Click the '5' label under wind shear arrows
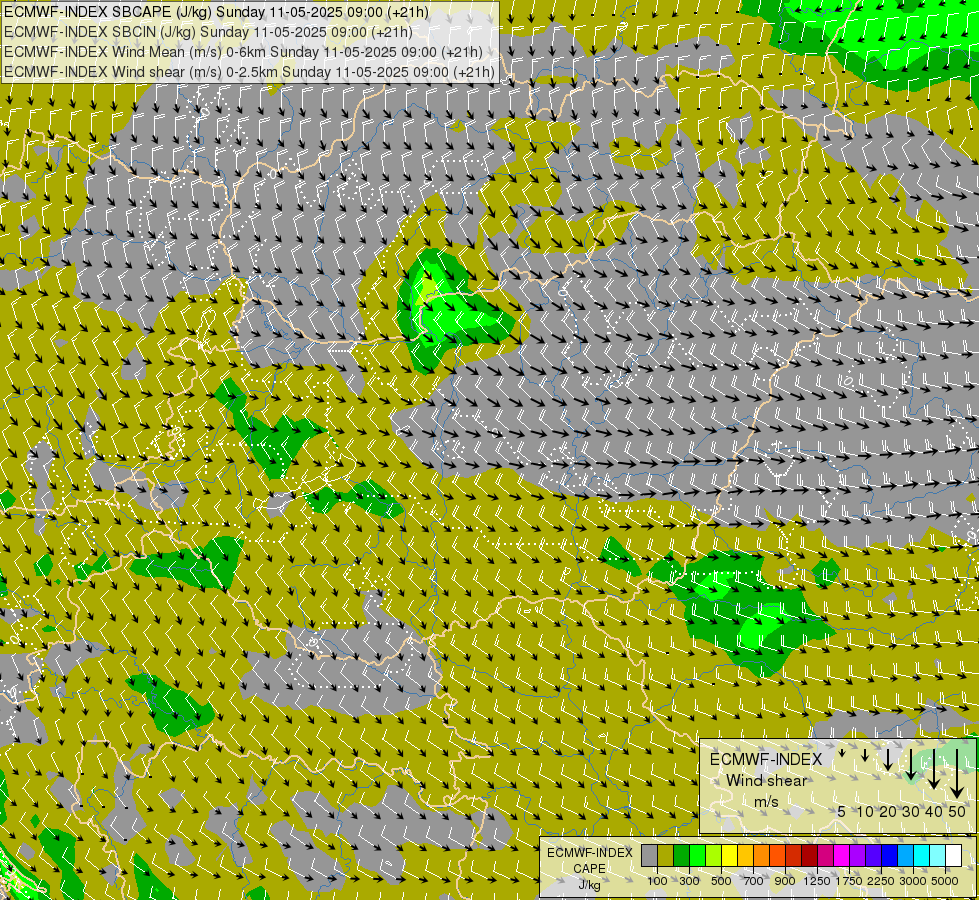The width and height of the screenshot is (979, 900). point(842,811)
